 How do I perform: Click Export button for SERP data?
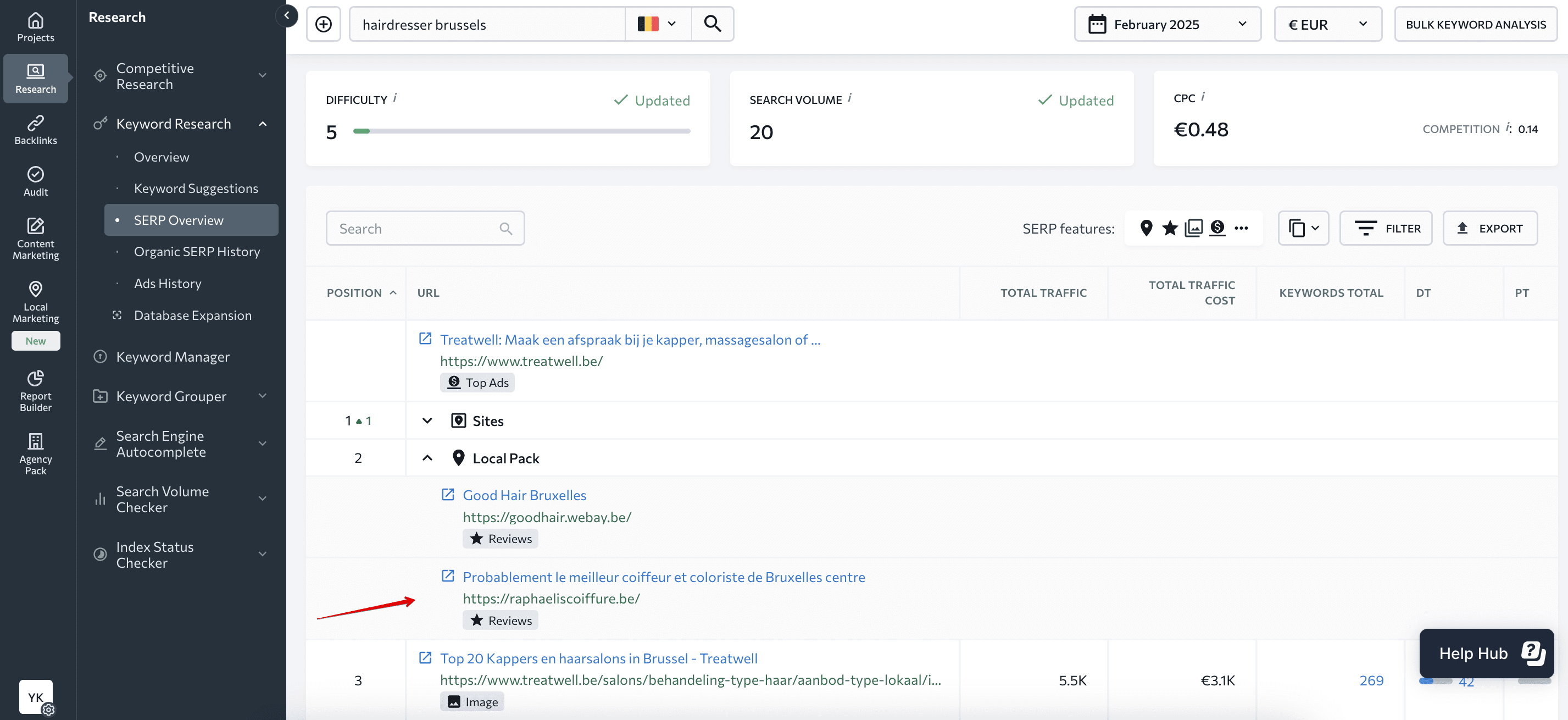(x=1490, y=228)
